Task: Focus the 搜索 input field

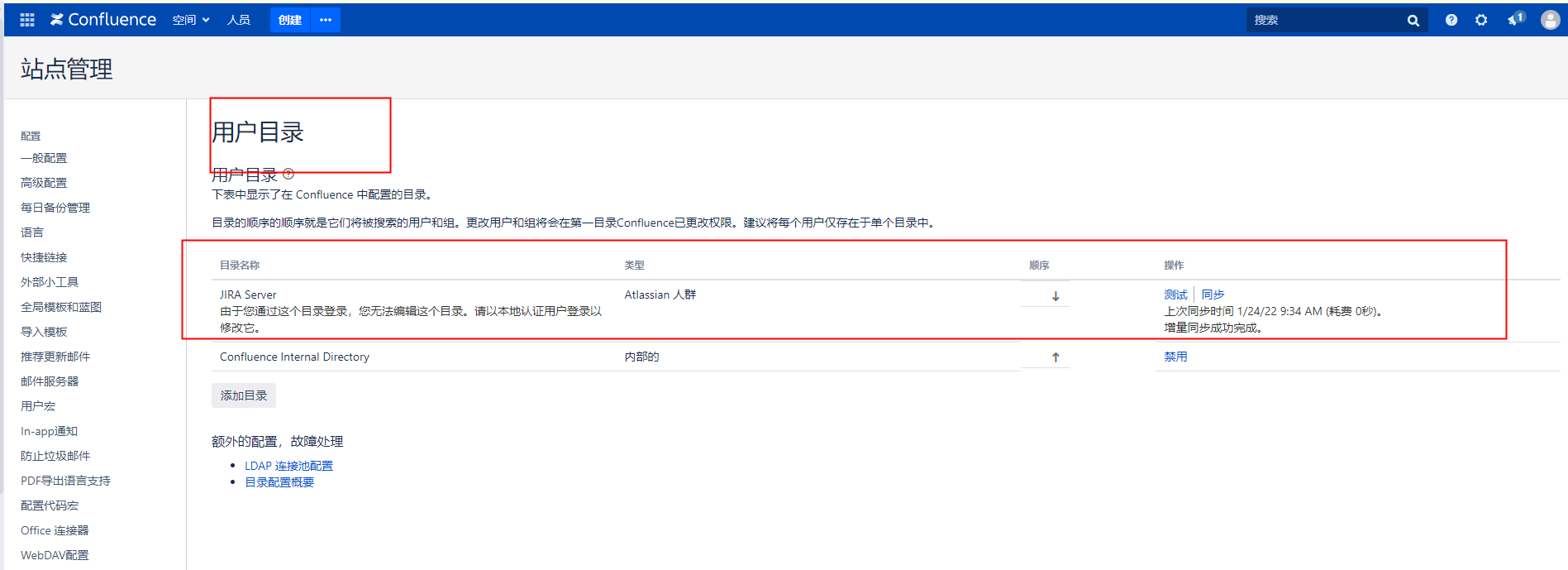Action: pyautogui.click(x=1323, y=20)
